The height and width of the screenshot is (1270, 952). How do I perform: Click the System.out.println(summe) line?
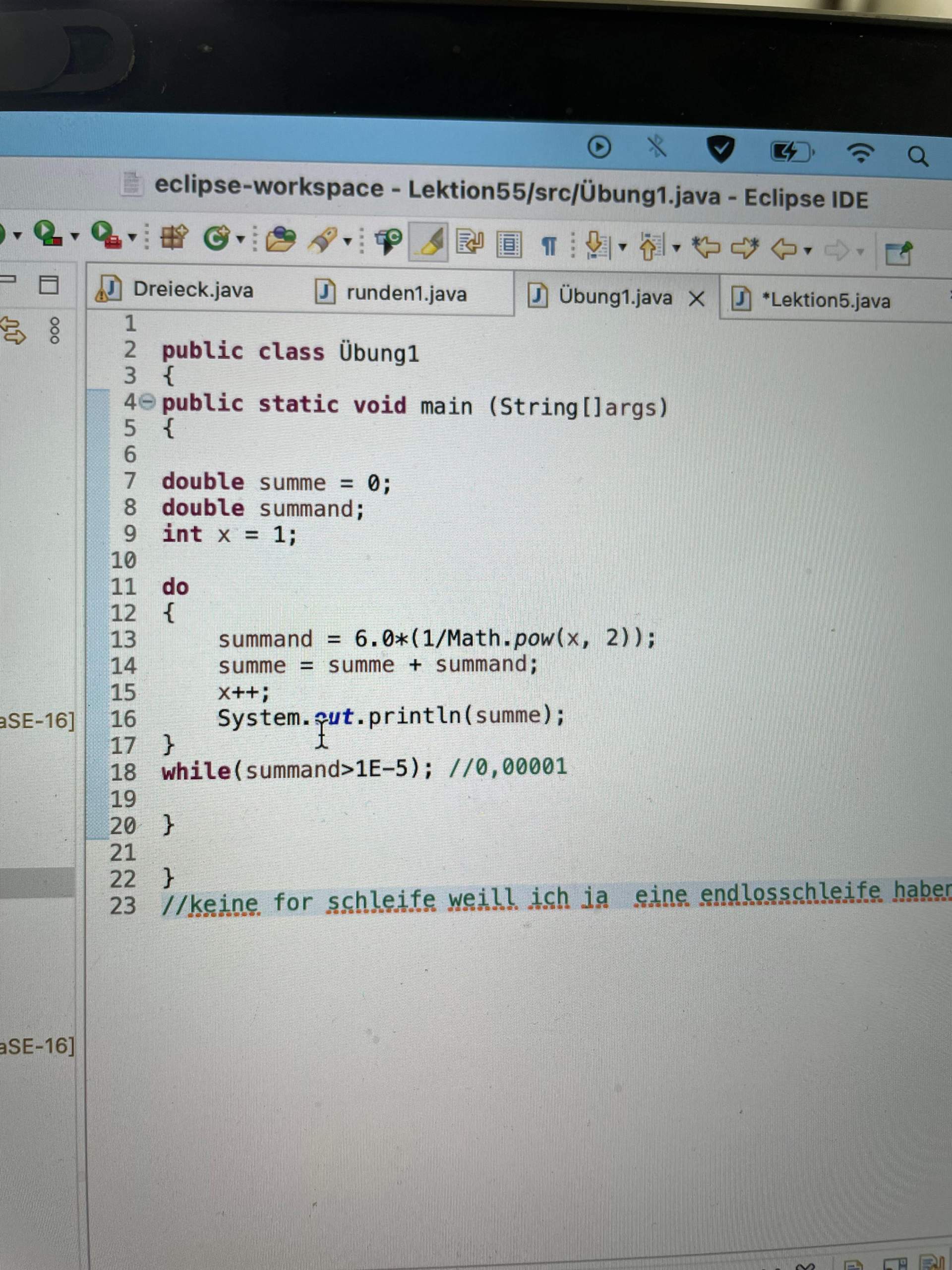click(391, 716)
